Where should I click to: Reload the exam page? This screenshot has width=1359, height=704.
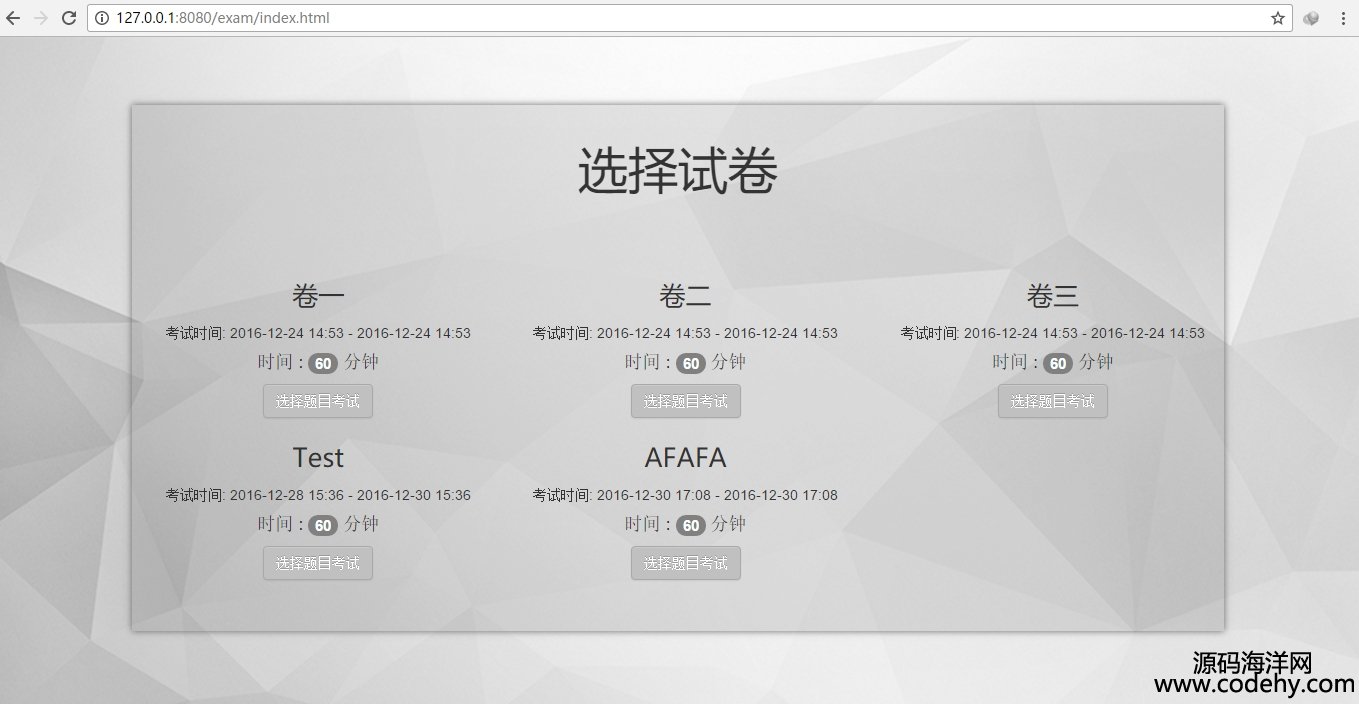[x=69, y=18]
